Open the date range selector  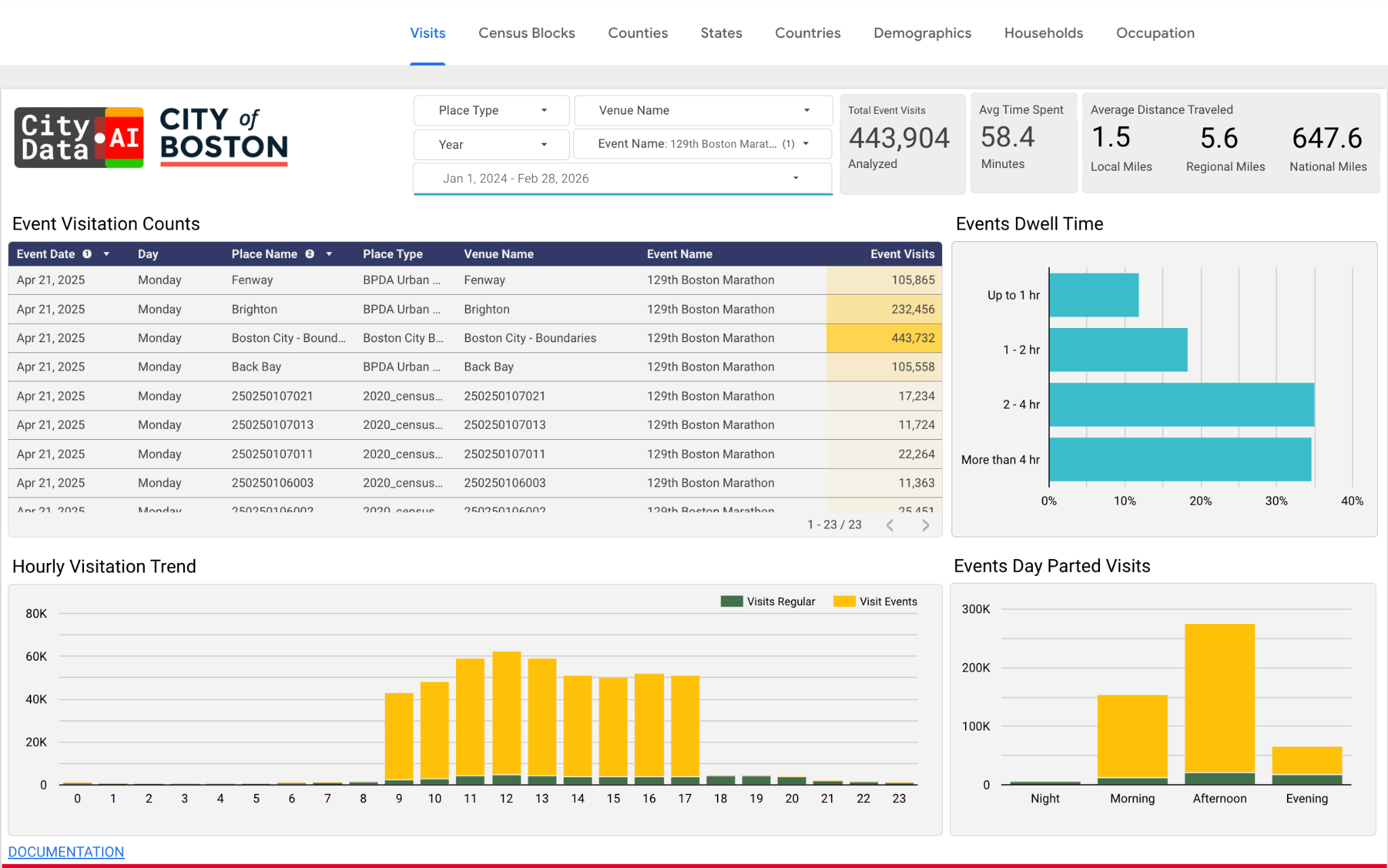622,178
